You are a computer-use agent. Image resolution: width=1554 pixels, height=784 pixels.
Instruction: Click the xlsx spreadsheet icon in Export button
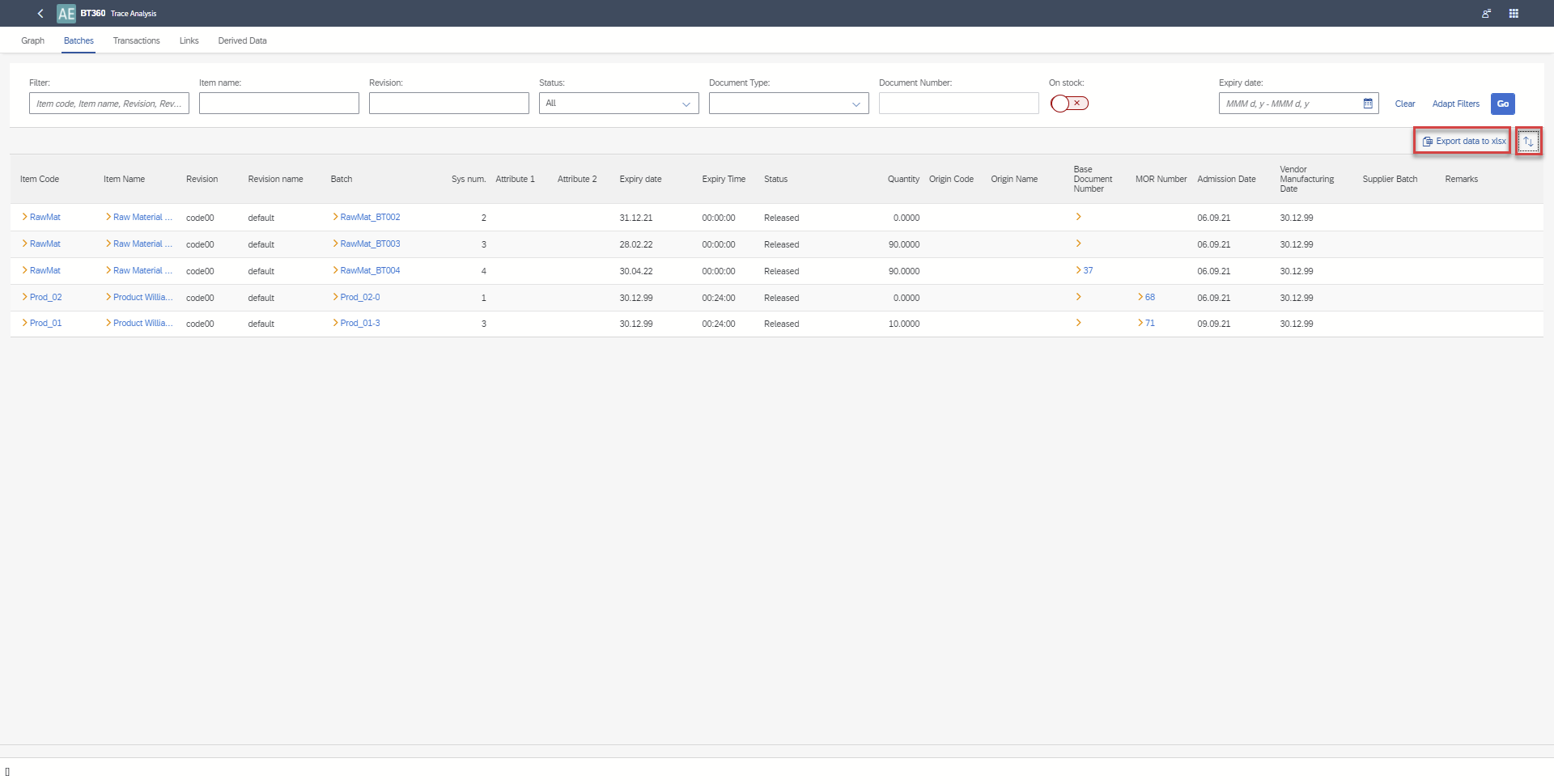[x=1428, y=140]
